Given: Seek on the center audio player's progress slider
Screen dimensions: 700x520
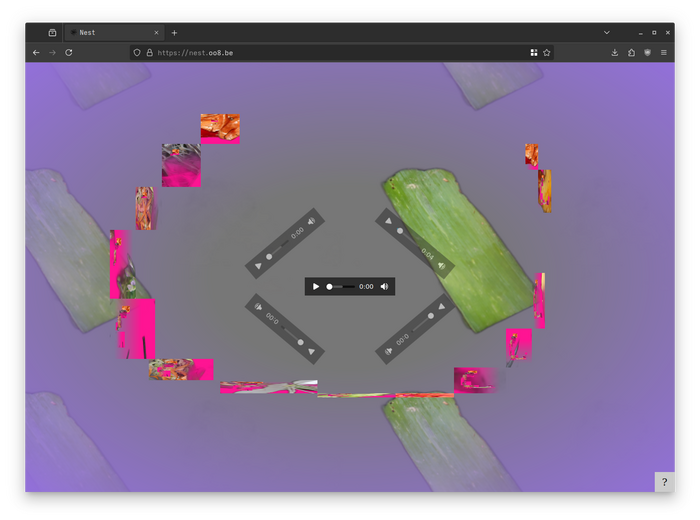Looking at the screenshot, I should click(340, 287).
